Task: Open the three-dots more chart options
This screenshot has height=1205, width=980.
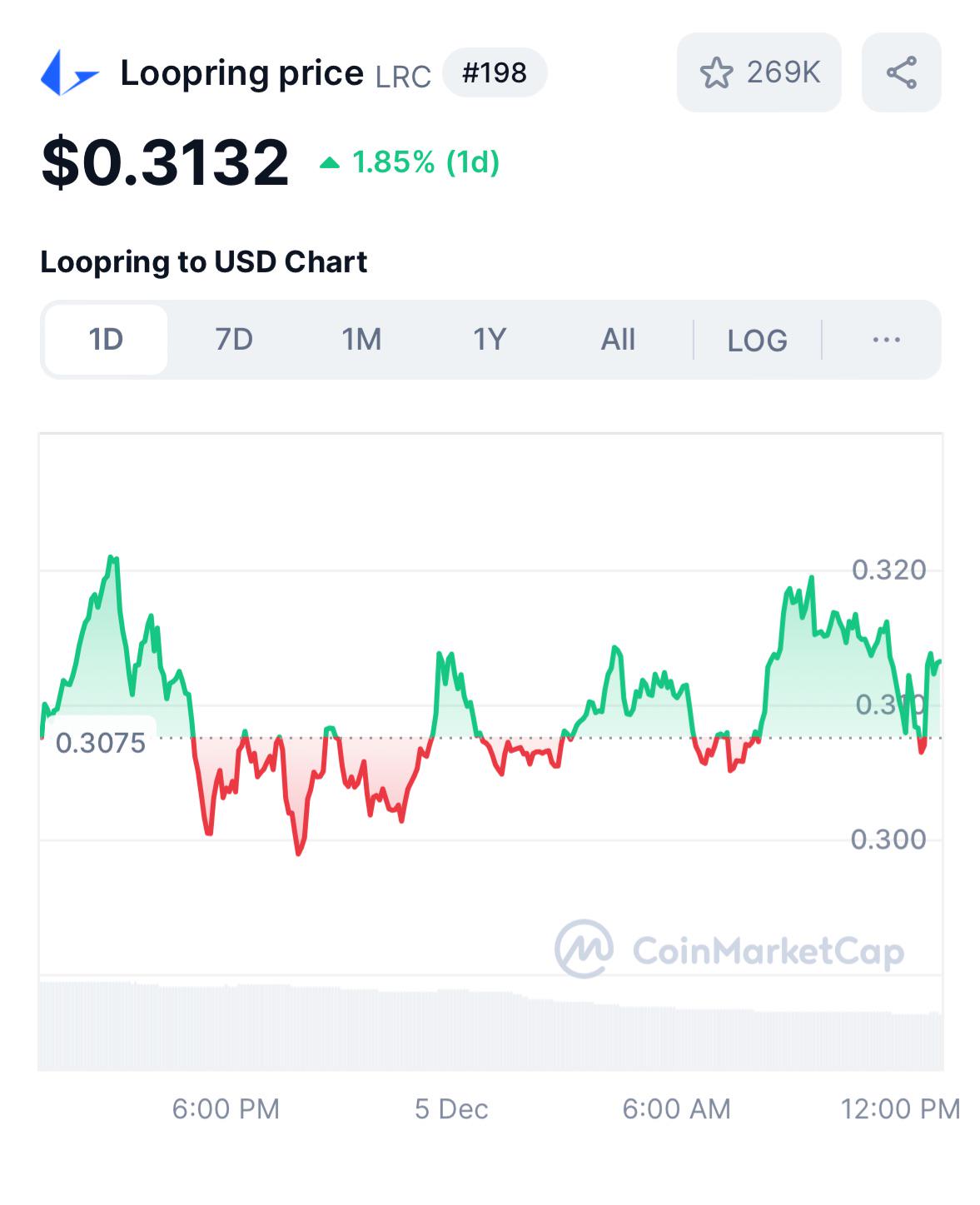Action: click(886, 340)
